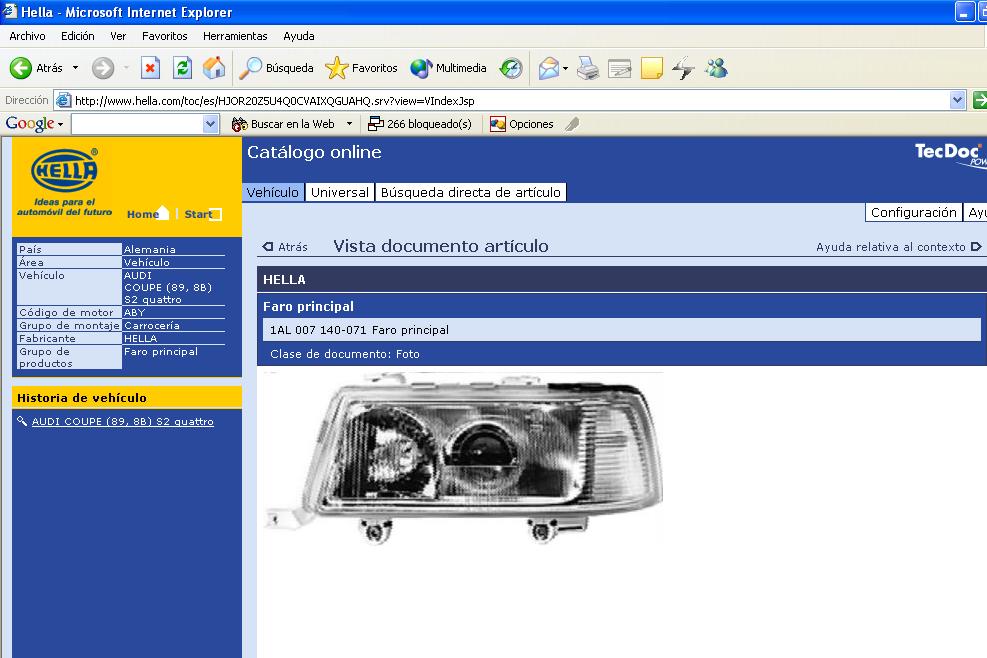Click the headlight product photo
The image size is (987, 658).
[x=463, y=459]
